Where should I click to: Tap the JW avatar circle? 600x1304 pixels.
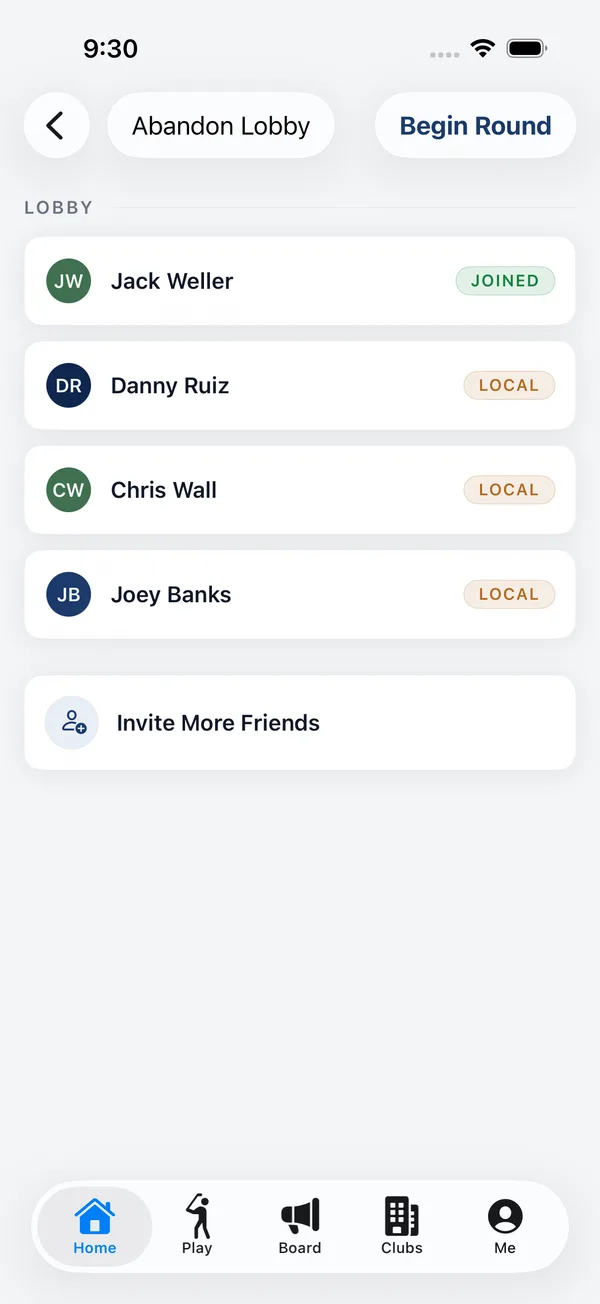[x=69, y=281]
